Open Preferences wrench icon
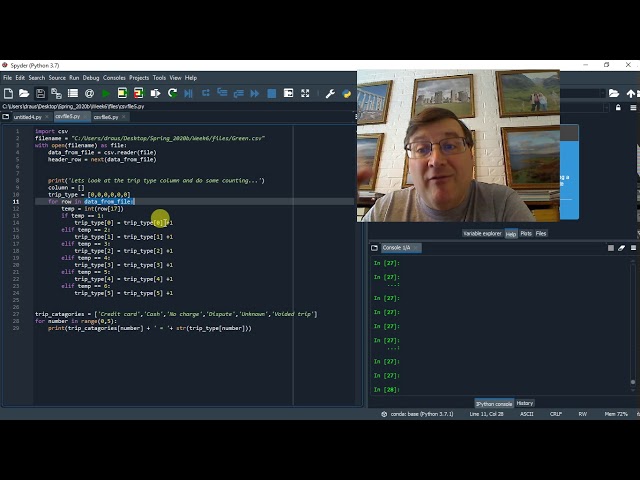 pyautogui.click(x=330, y=93)
